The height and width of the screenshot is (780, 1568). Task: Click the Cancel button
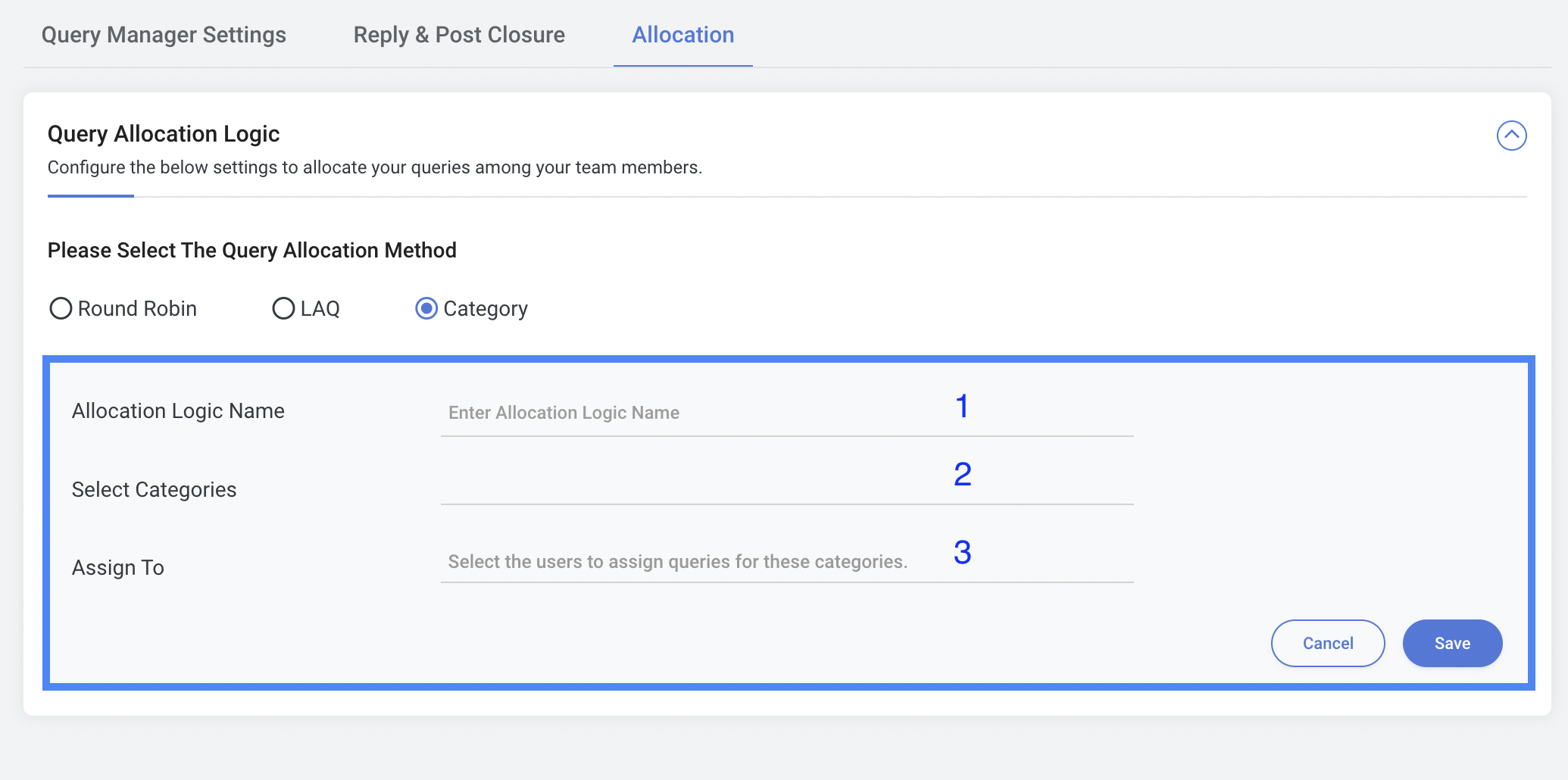point(1328,643)
